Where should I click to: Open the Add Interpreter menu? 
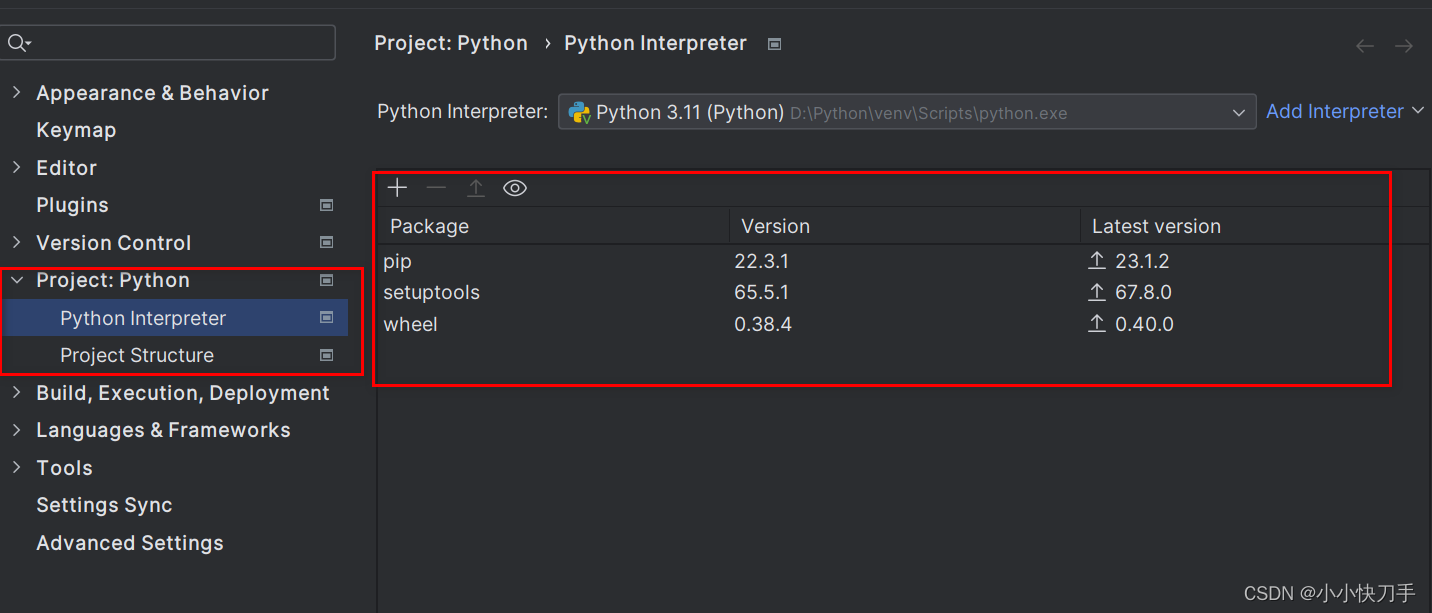(x=1344, y=112)
